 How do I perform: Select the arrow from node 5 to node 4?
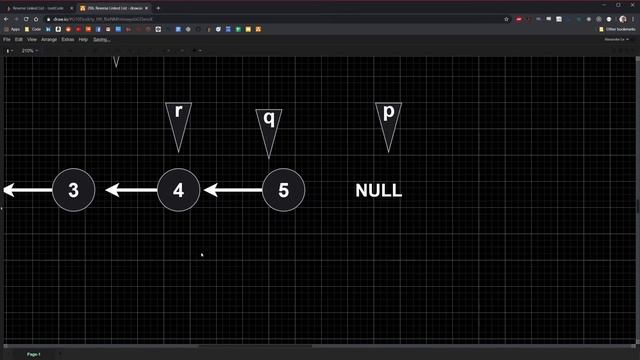[233, 190]
